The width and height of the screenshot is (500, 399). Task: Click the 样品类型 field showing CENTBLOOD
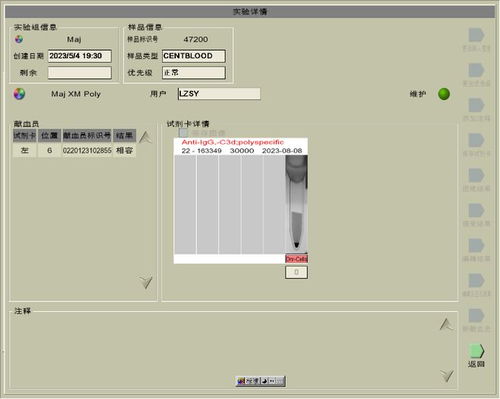tap(194, 56)
